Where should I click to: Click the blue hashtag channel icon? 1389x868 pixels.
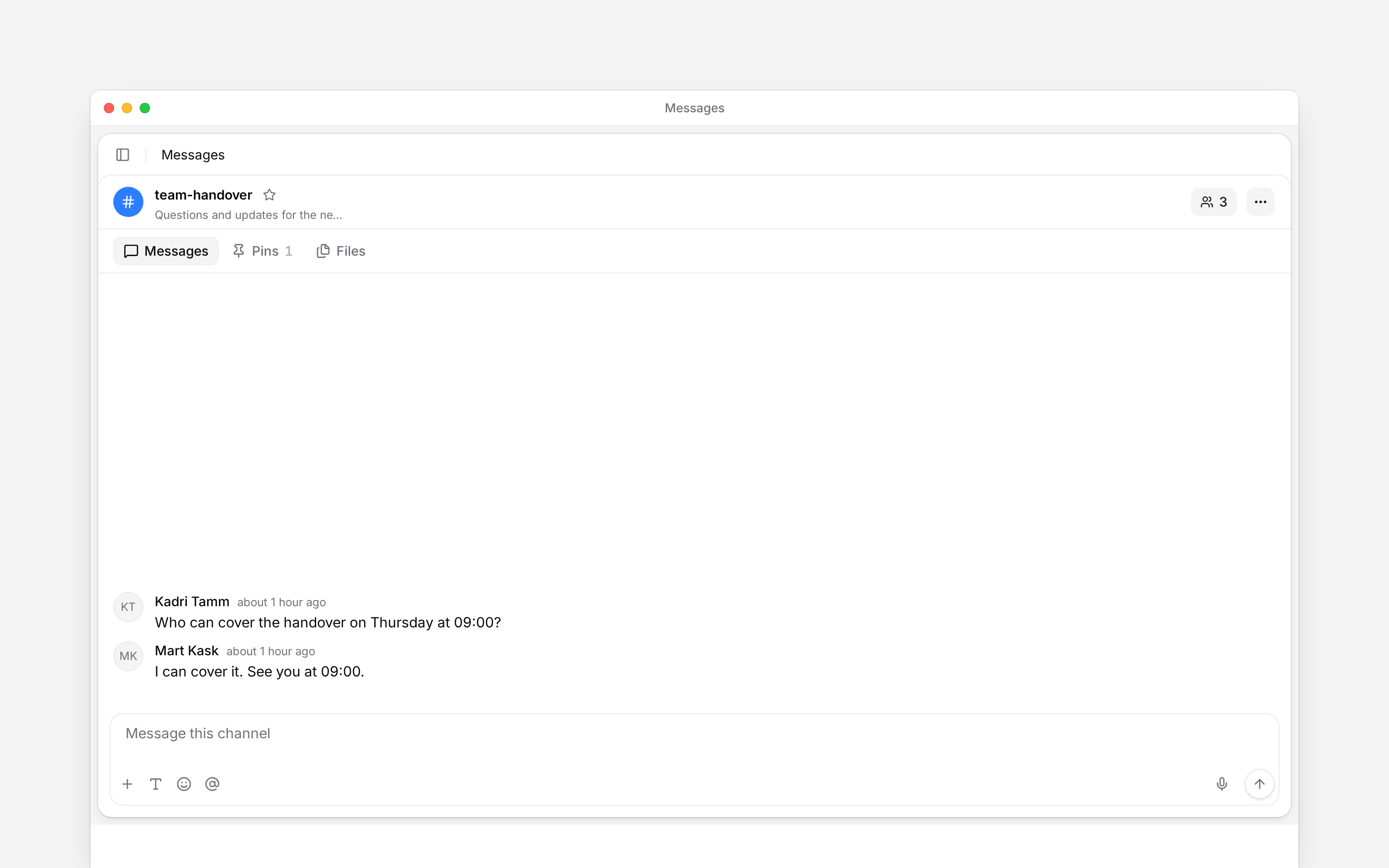128,202
